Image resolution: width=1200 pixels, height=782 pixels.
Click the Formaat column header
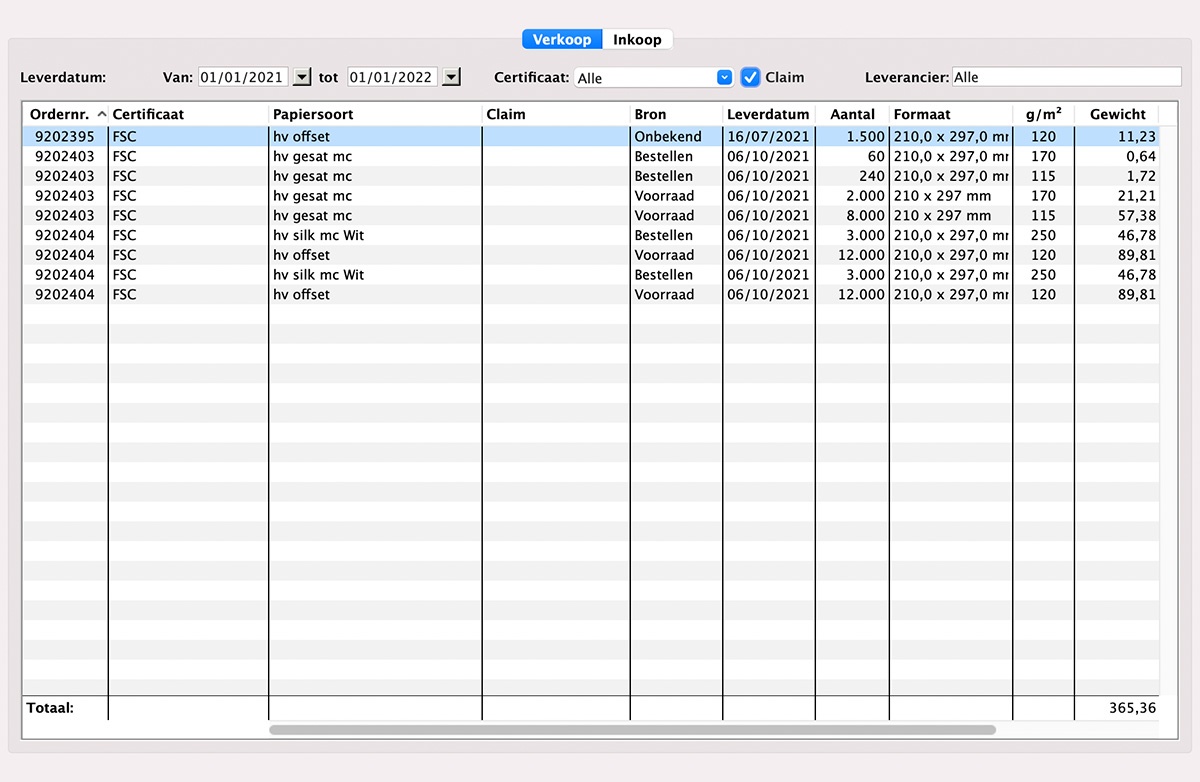point(951,114)
